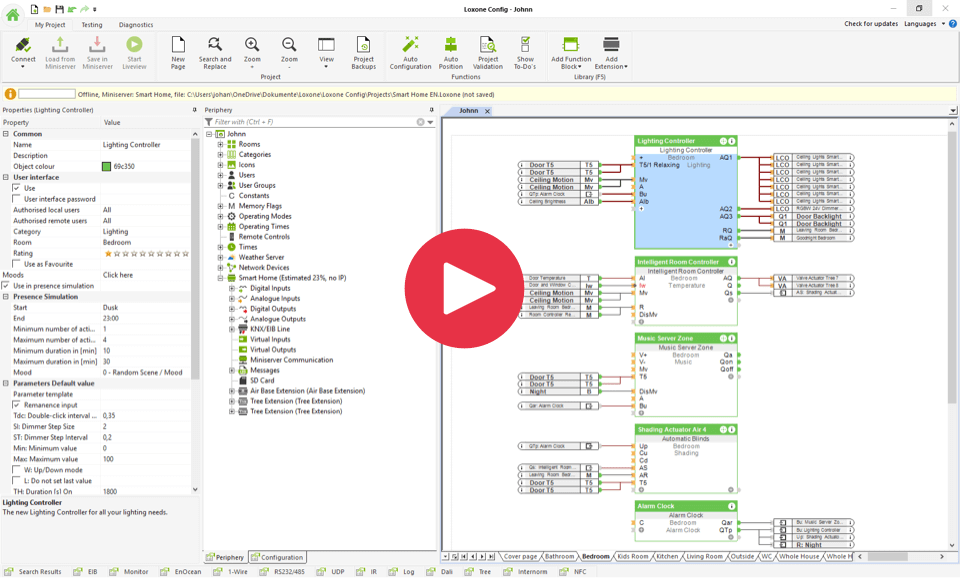
Task: Click the Connect icon in ribbon
Action: pyautogui.click(x=23, y=45)
